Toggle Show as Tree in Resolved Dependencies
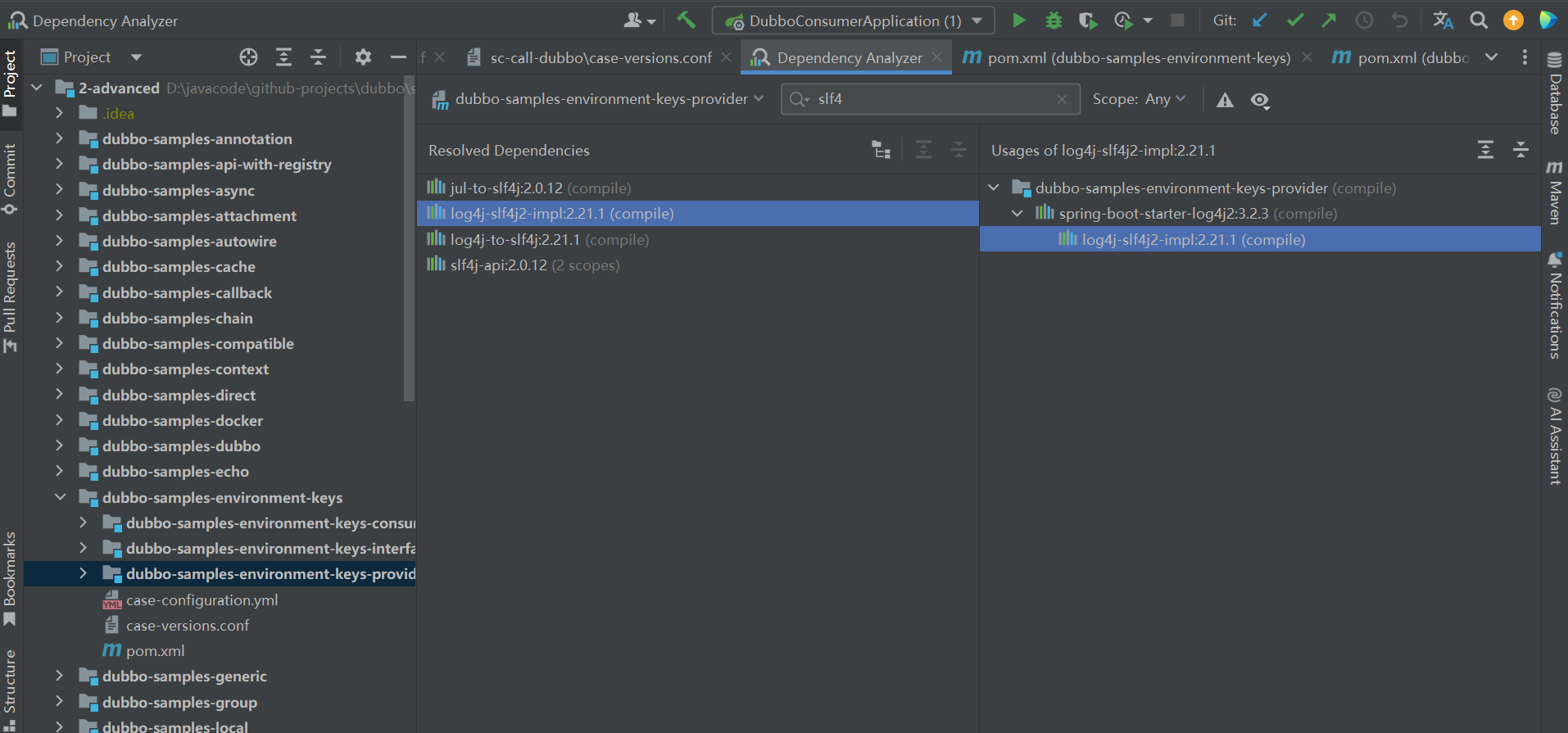This screenshot has height=733, width=1568. 881,150
